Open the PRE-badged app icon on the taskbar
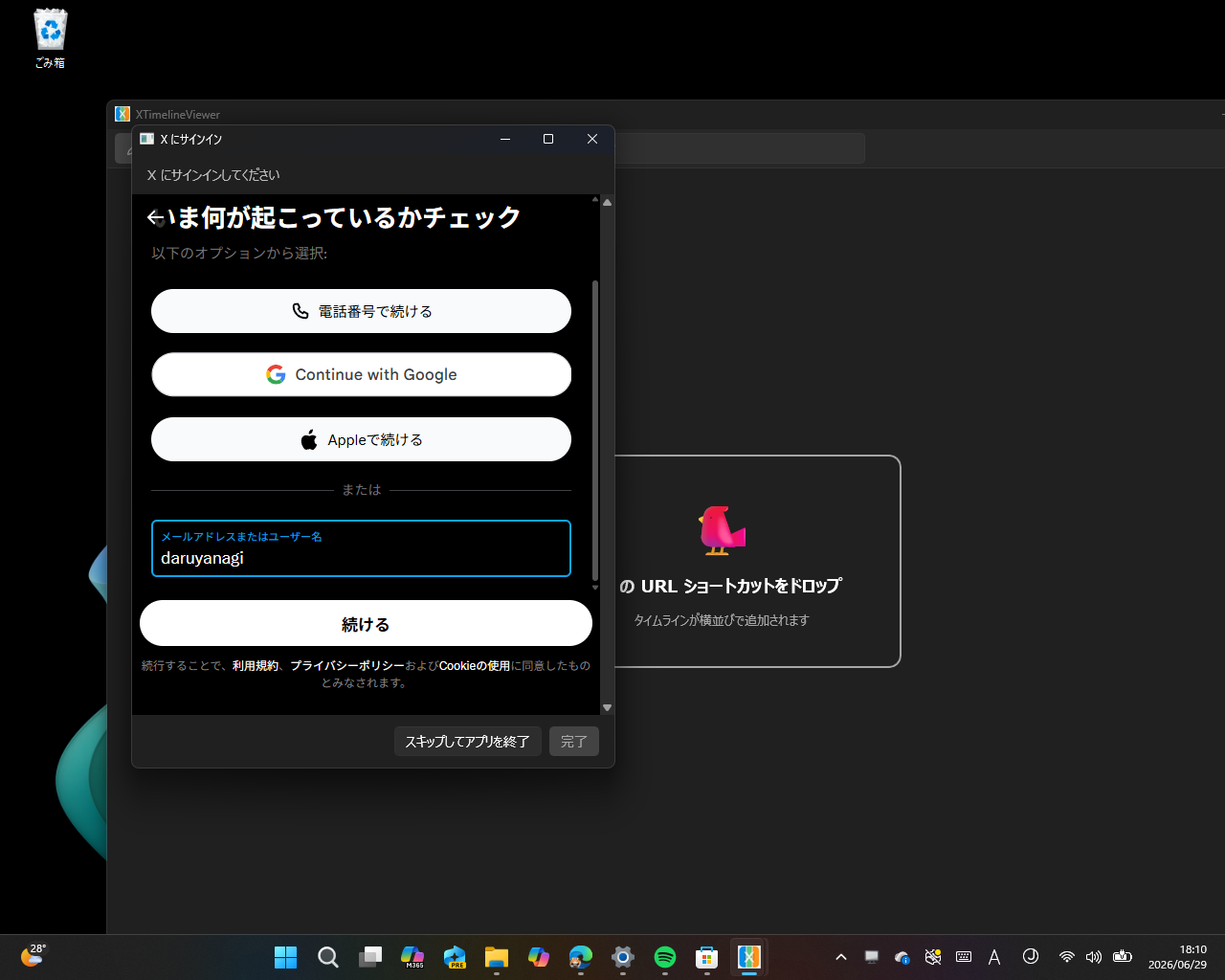Screen dimensions: 1225x980 [x=455, y=957]
